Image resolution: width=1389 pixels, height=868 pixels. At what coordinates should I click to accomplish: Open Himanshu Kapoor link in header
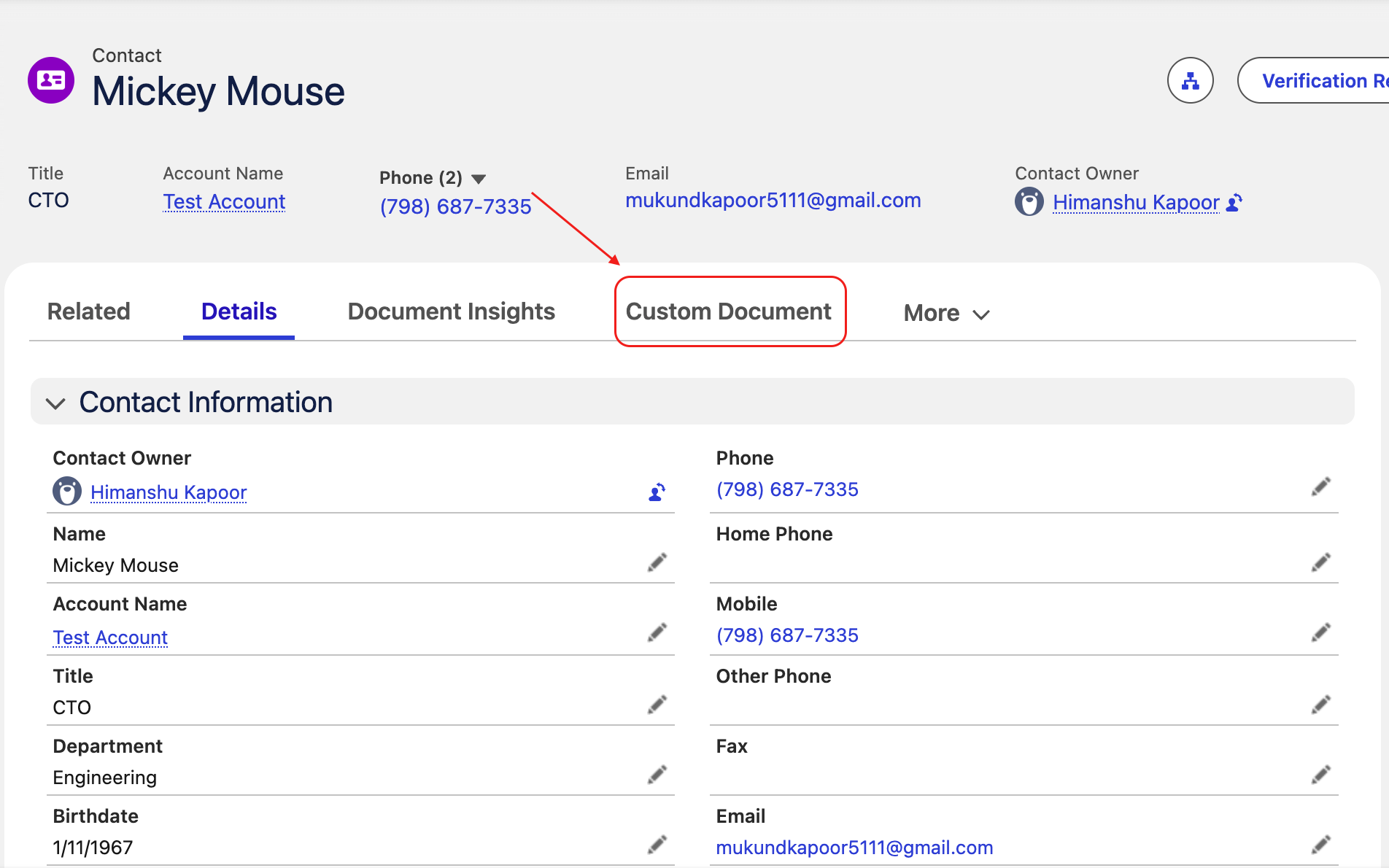1136,202
